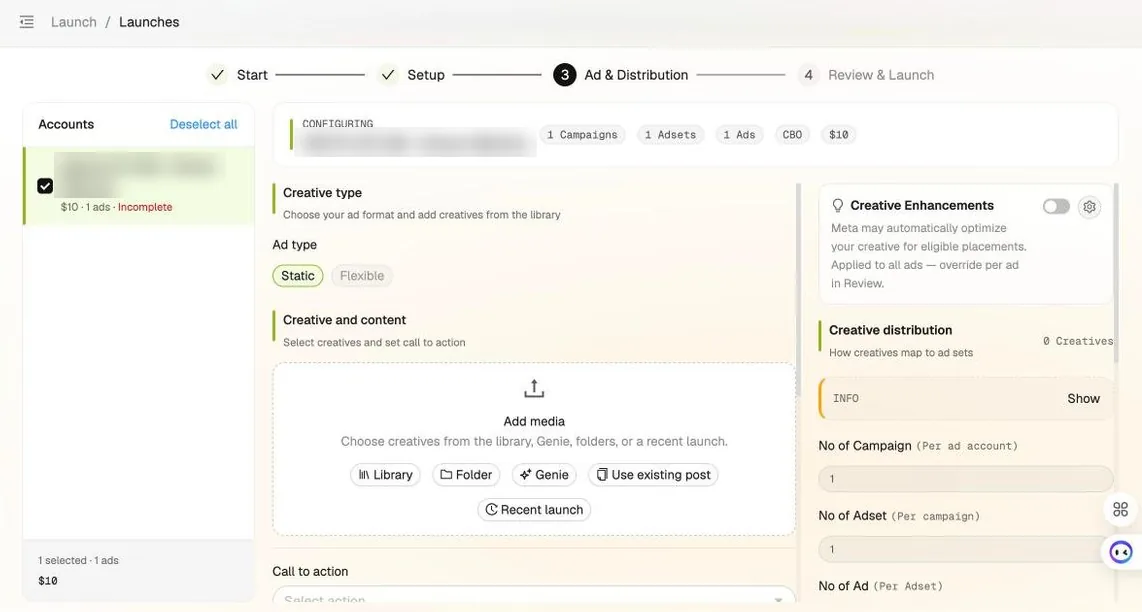Click the Creative distribution heading

pos(890,330)
